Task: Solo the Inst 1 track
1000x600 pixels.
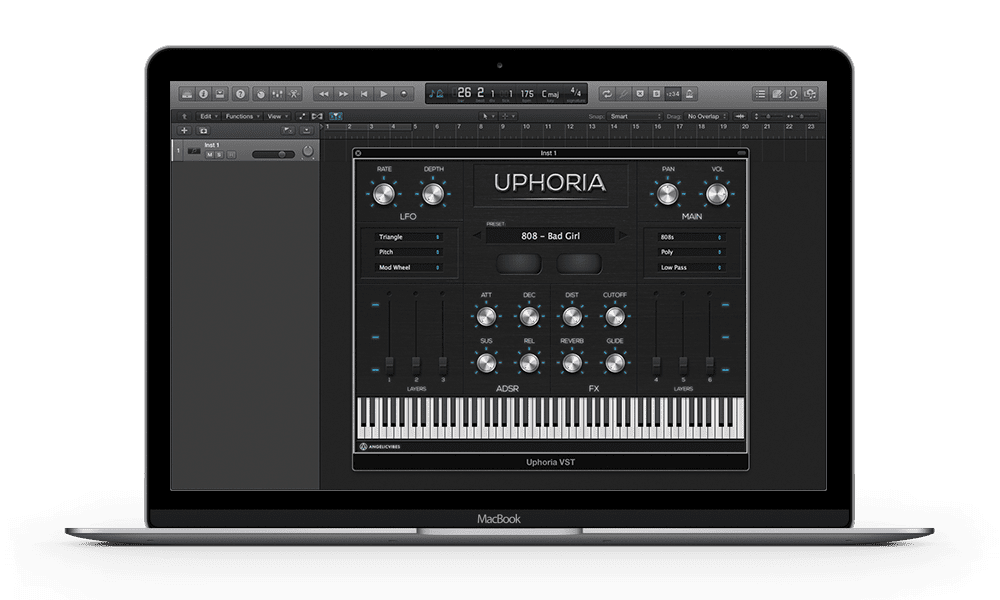Action: coord(219,155)
